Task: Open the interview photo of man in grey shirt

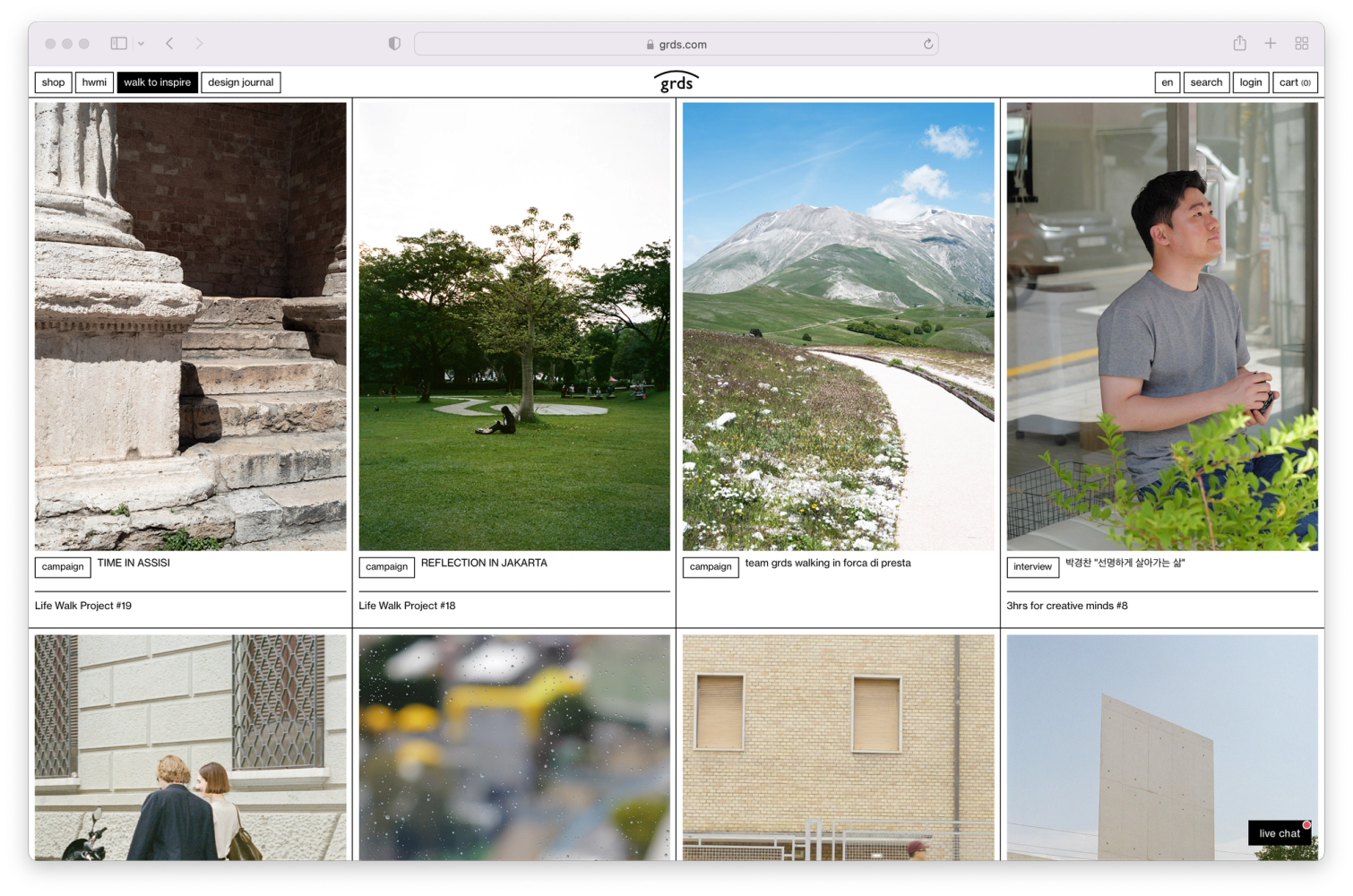Action: coord(1162,326)
